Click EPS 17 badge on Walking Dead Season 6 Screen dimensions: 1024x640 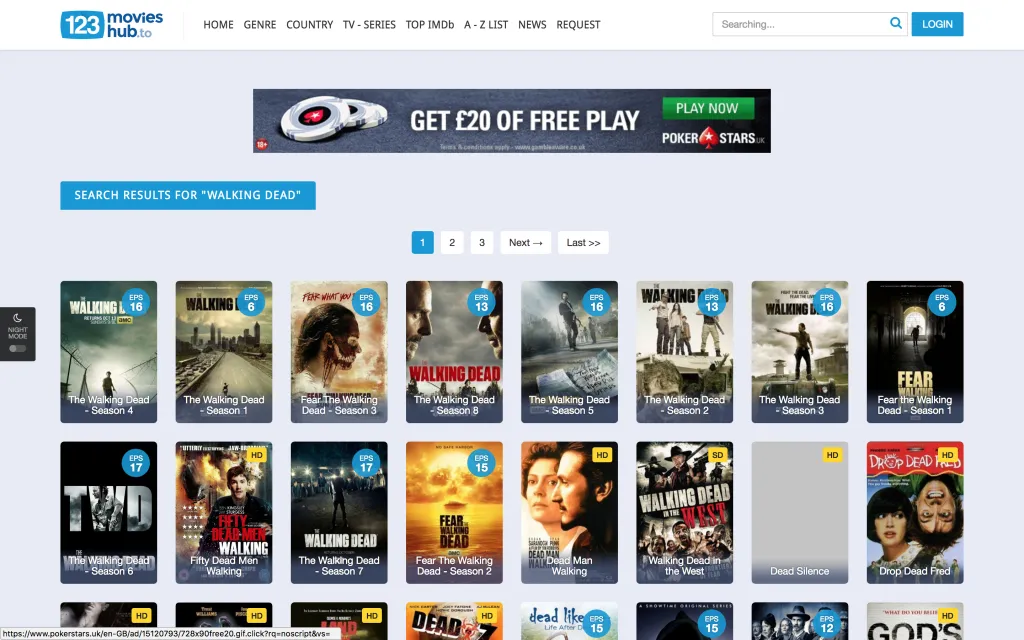coord(136,463)
